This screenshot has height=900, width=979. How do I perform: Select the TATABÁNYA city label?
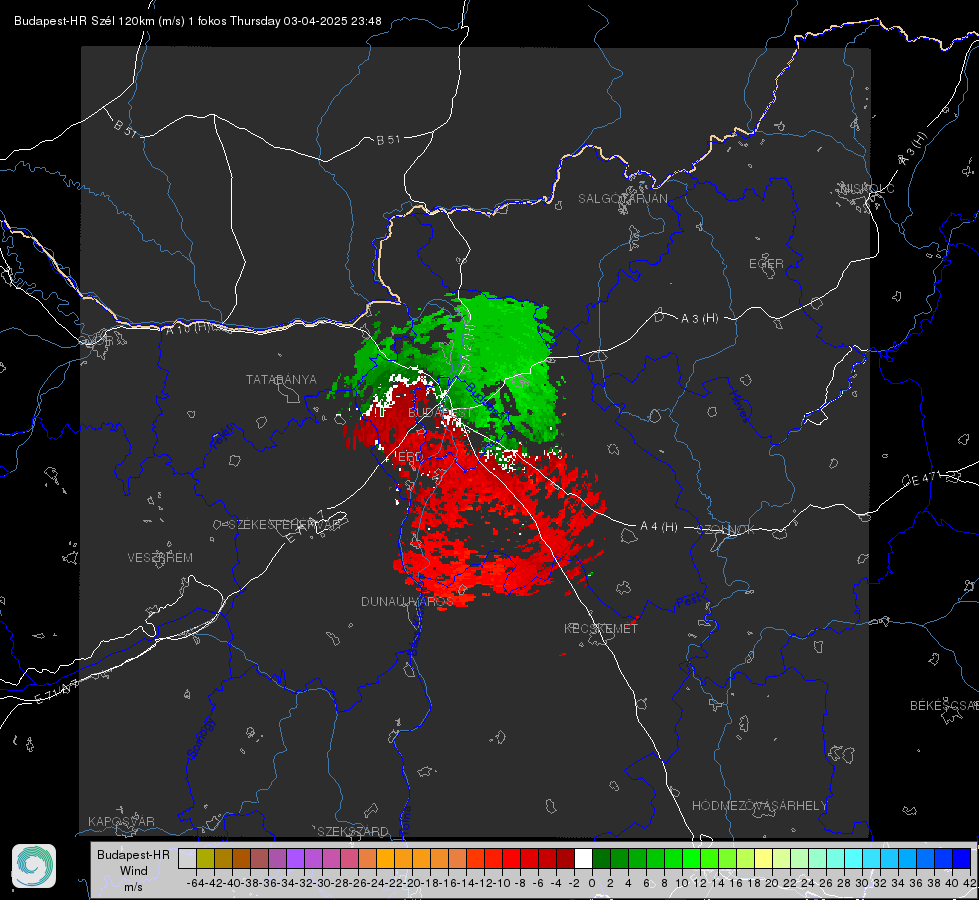click(281, 379)
